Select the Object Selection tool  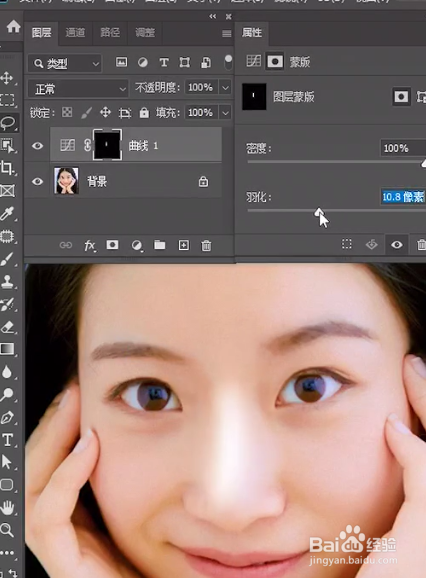point(7,145)
